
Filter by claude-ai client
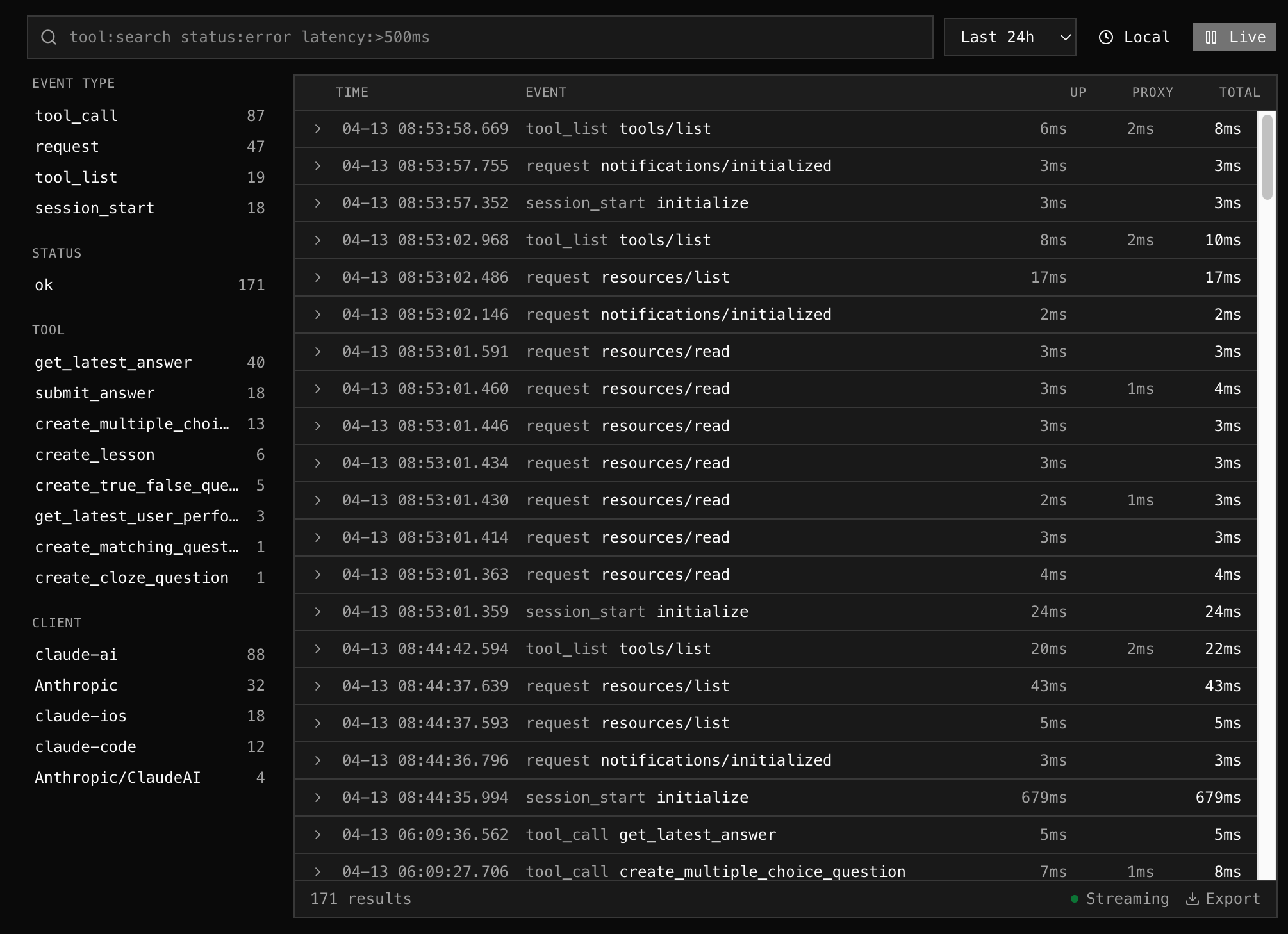[x=149, y=655]
